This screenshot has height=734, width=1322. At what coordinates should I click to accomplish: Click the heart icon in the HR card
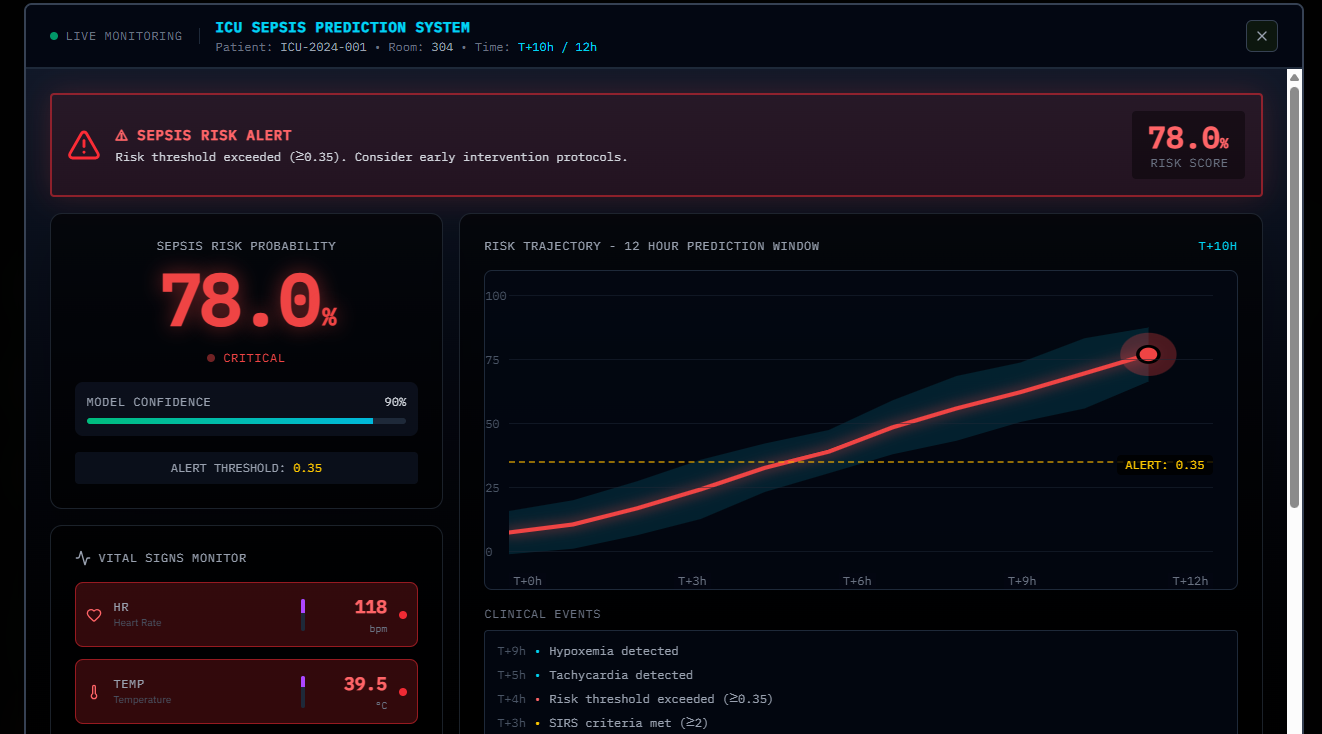pos(94,615)
